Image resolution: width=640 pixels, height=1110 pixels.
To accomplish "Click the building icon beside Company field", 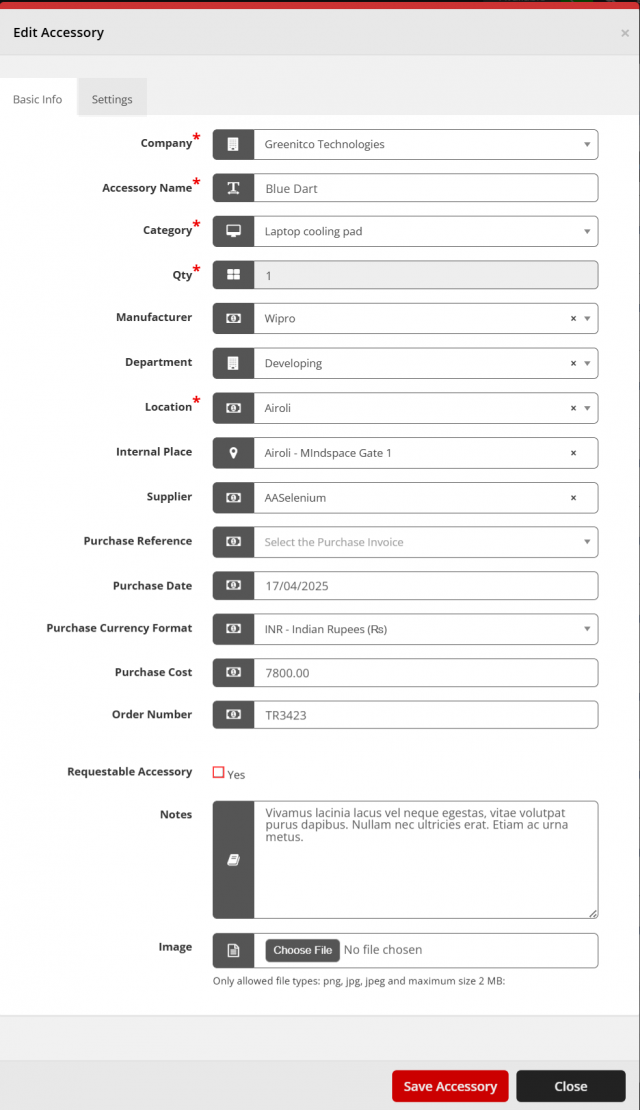I will pyautogui.click(x=233, y=144).
